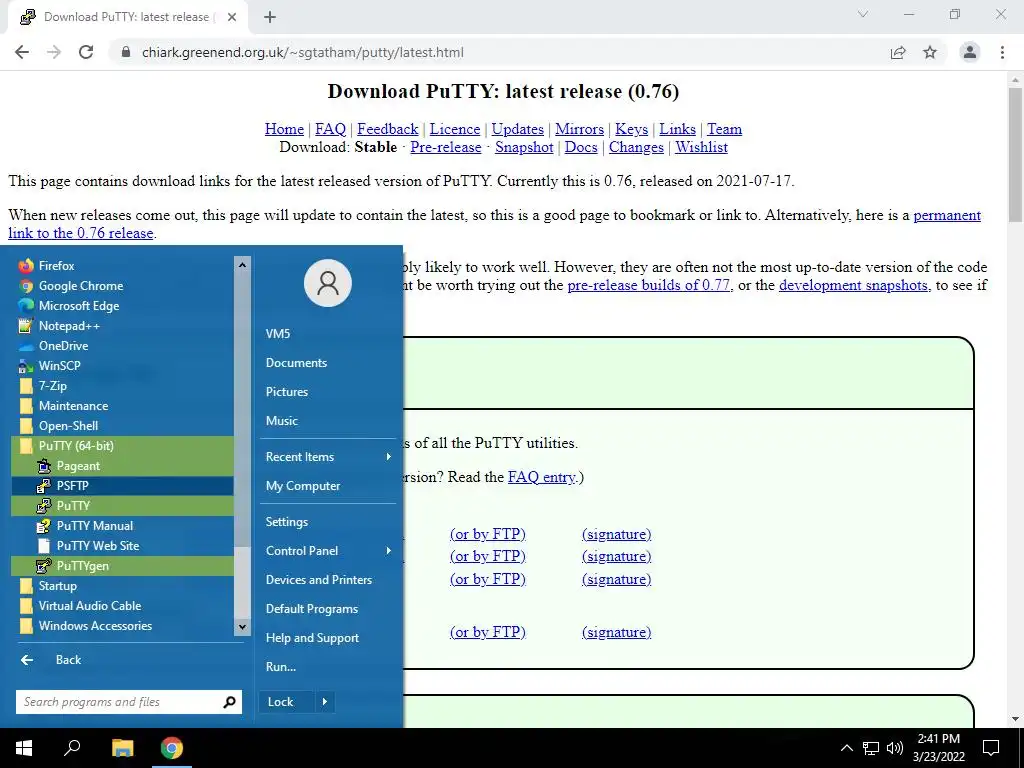Go back using browser back arrow
Viewport: 1024px width, 768px height.
(22, 52)
